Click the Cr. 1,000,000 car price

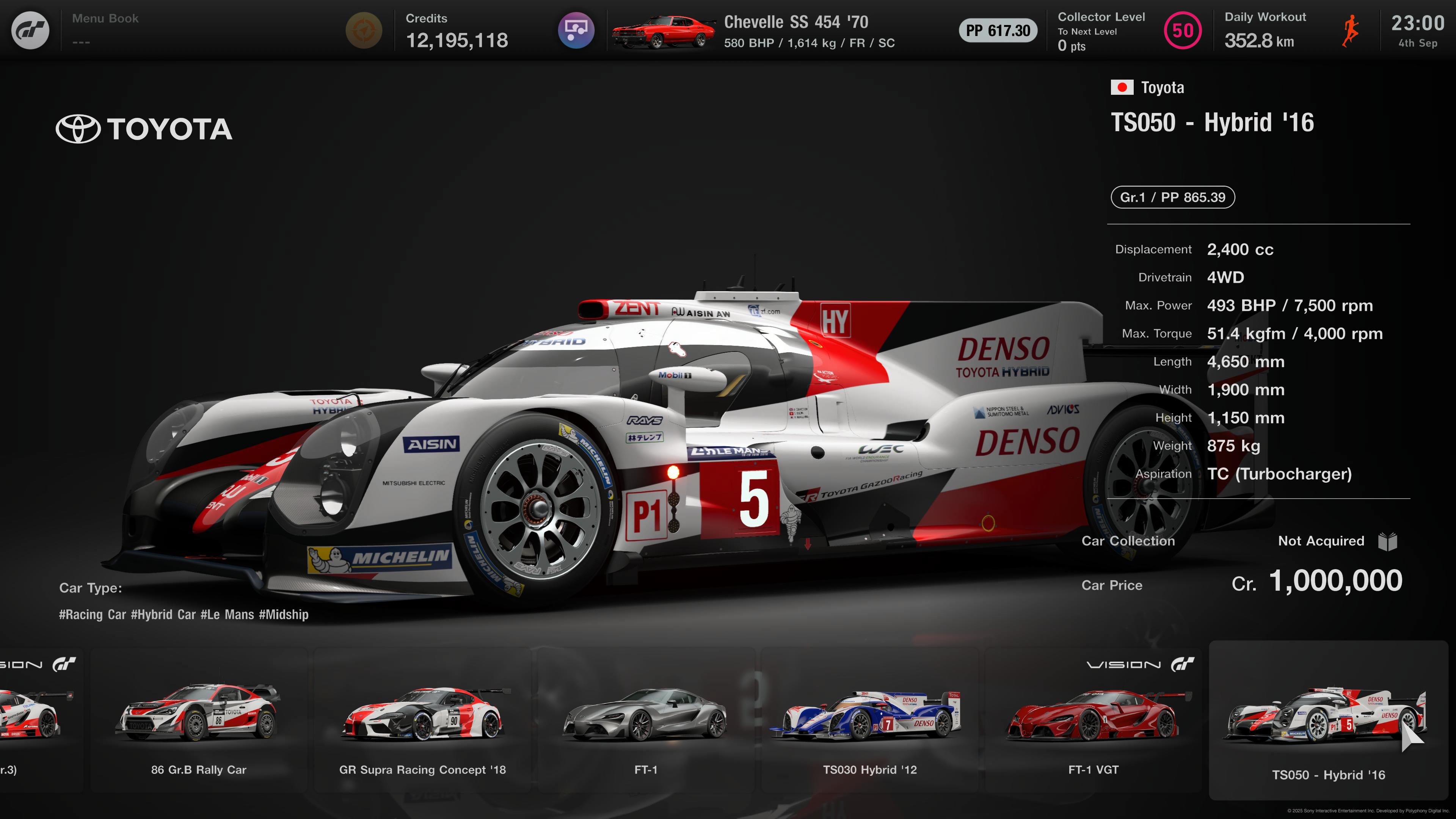pos(1317,581)
